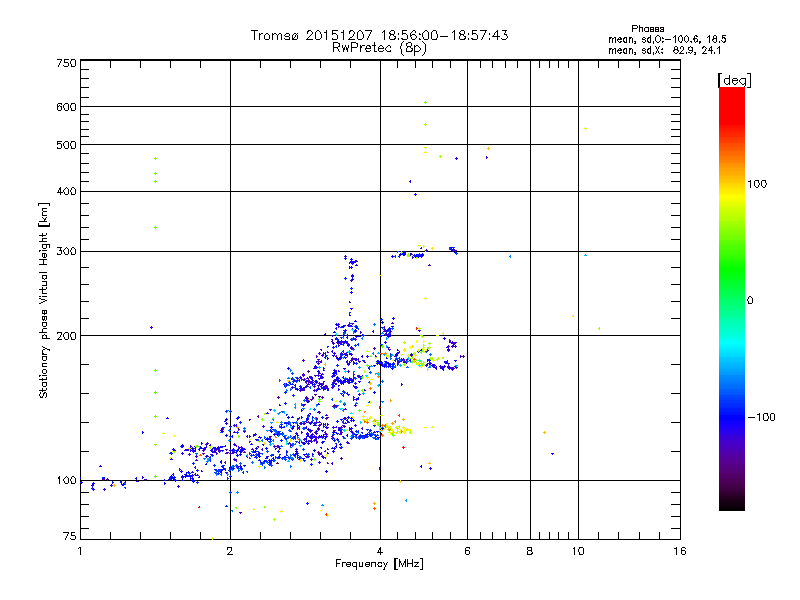Viewport: 800px width, 600px height.
Task: Click the x-axis tick label '8'
Action: 530,551
